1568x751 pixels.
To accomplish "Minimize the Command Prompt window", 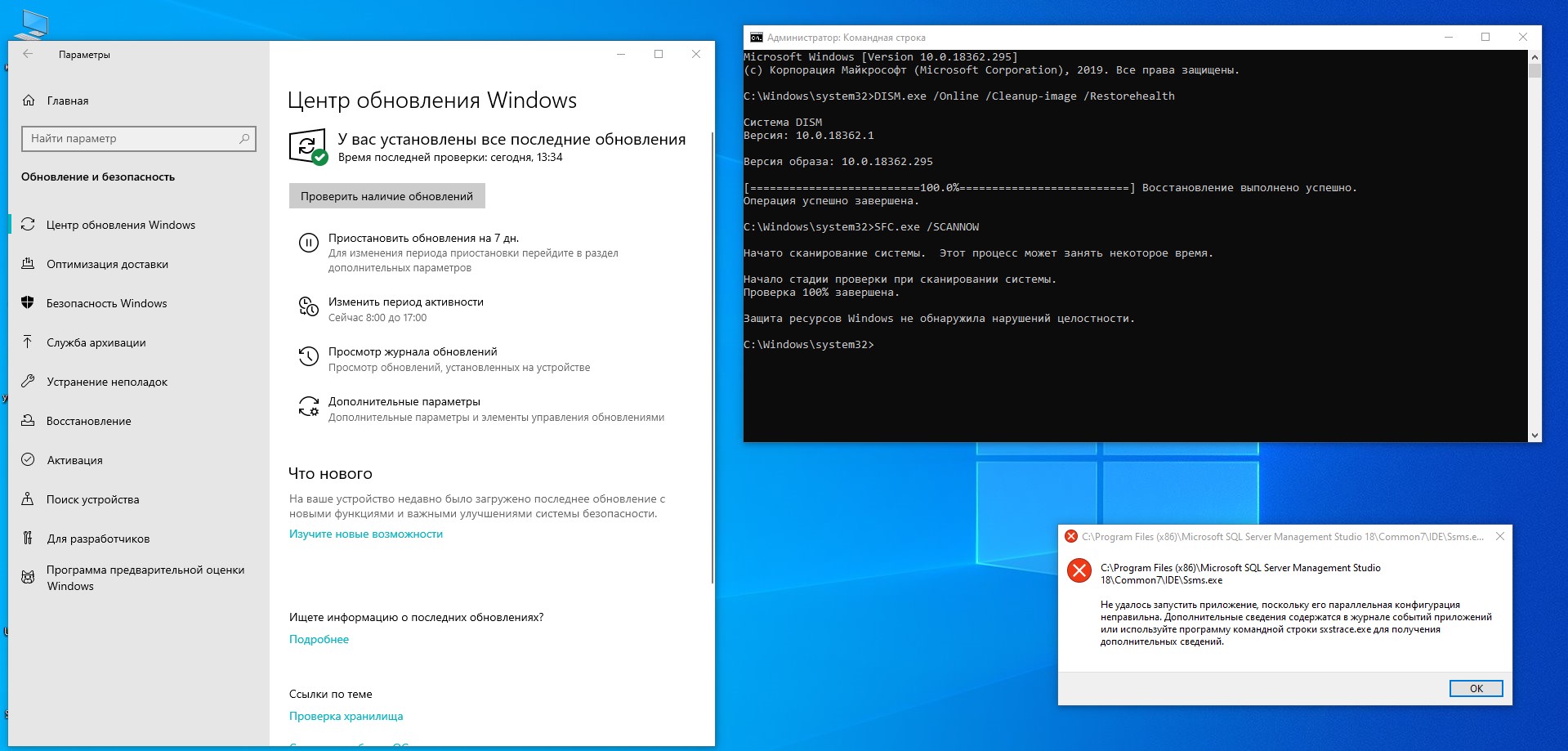I will tap(1449, 37).
